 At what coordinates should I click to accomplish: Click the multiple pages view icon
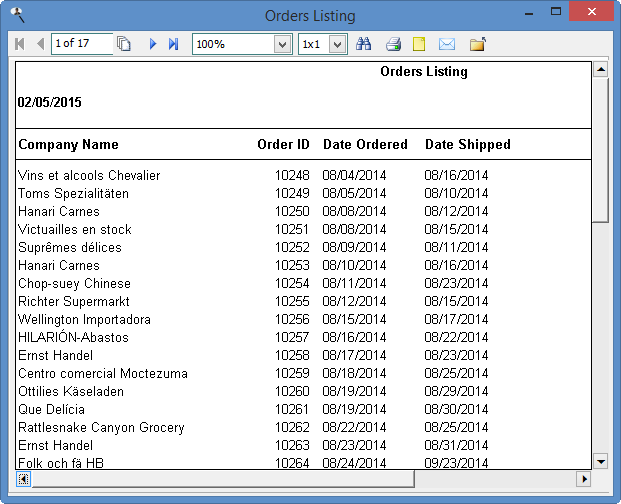pyautogui.click(x=124, y=44)
